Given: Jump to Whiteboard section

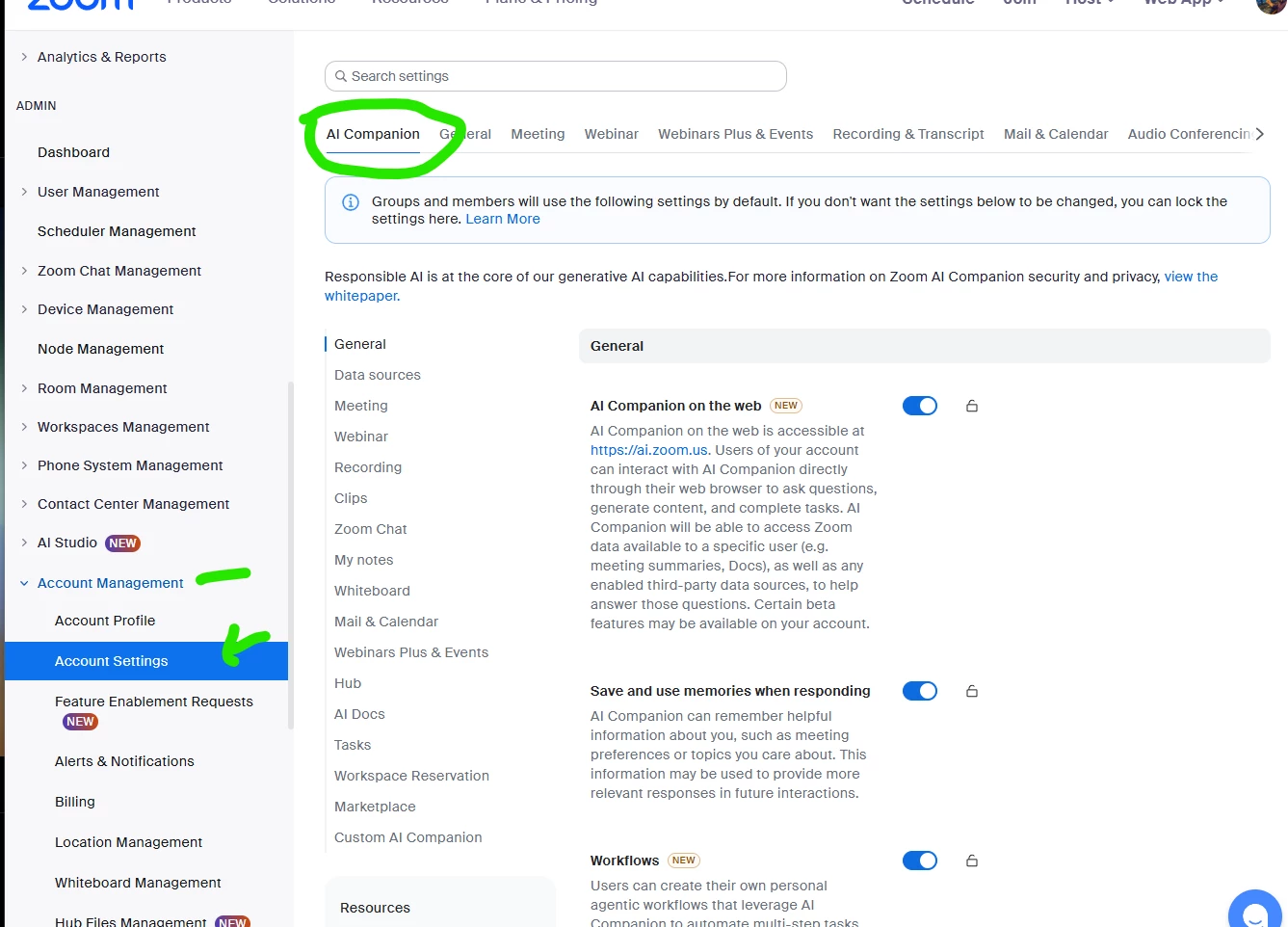Looking at the screenshot, I should [372, 591].
